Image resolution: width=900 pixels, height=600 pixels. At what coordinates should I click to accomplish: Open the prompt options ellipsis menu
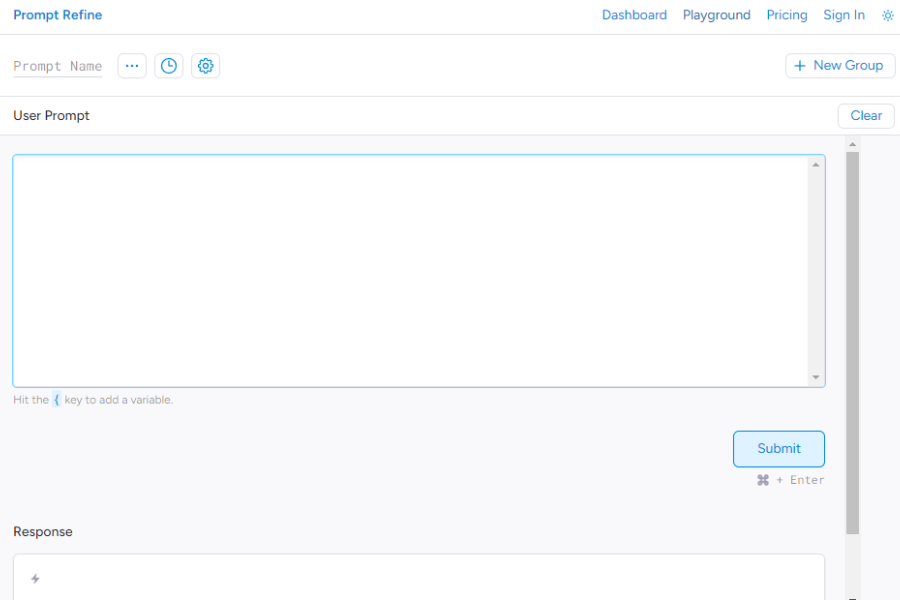point(132,65)
